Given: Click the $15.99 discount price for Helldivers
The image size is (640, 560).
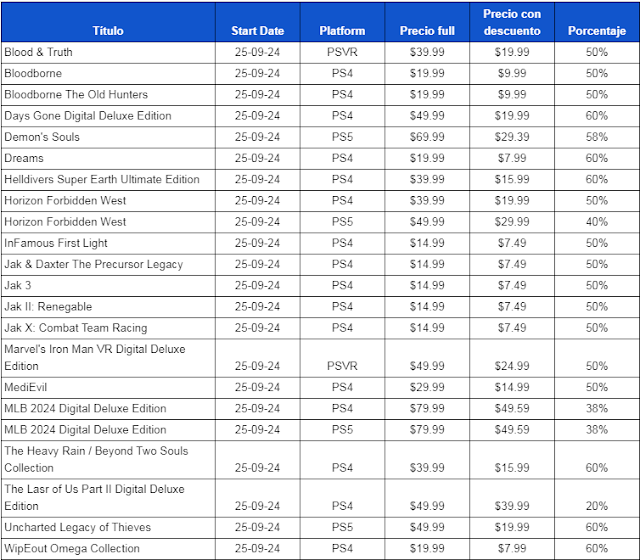Looking at the screenshot, I should pos(512,180).
